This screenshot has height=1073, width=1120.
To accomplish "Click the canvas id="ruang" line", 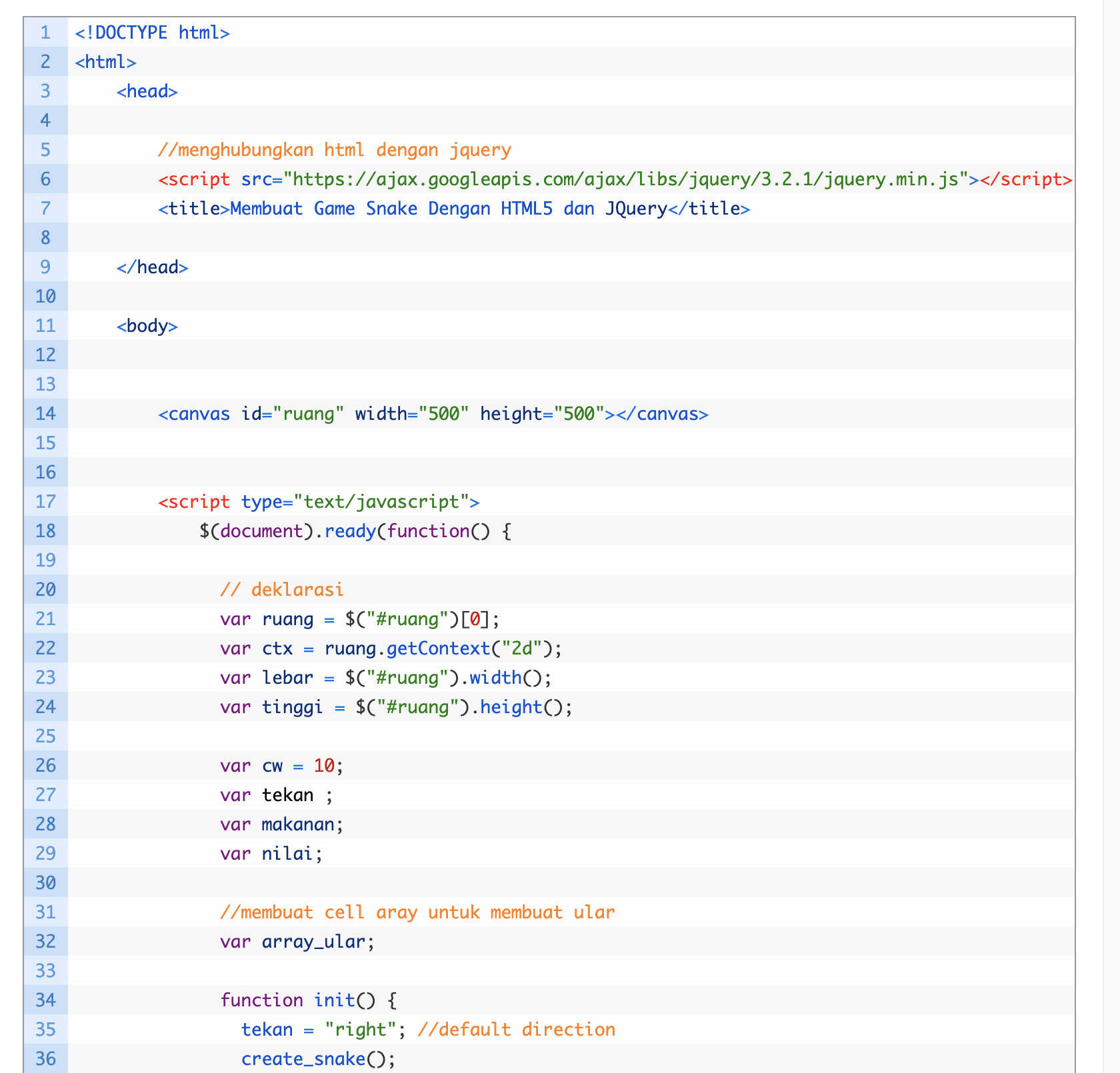I will click(433, 414).
